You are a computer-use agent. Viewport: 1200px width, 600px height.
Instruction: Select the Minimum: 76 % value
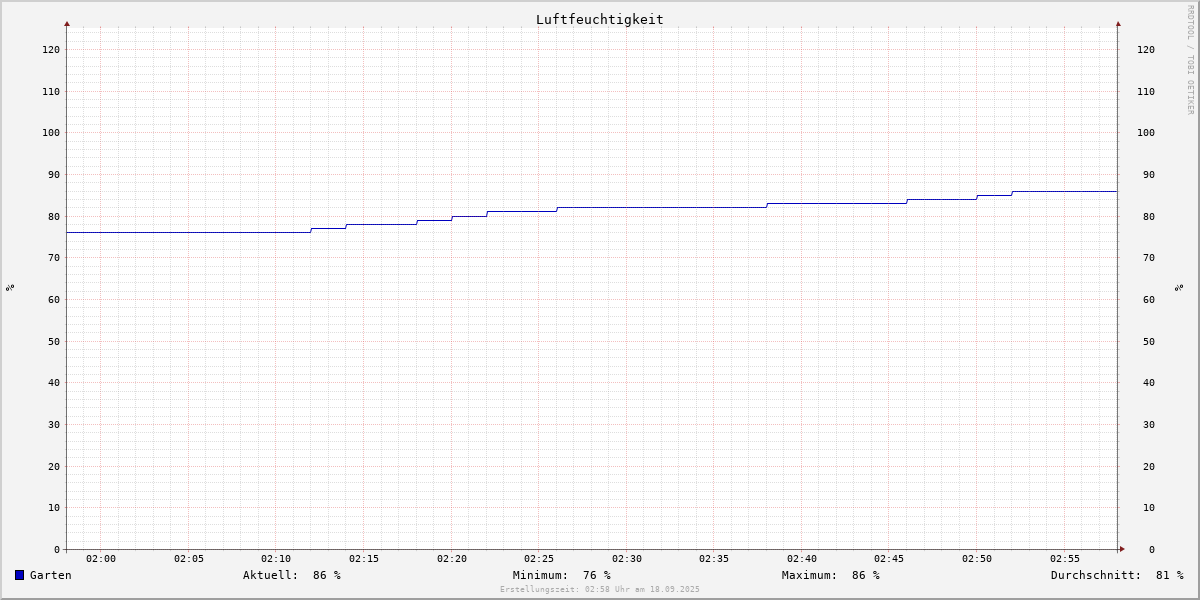562,575
